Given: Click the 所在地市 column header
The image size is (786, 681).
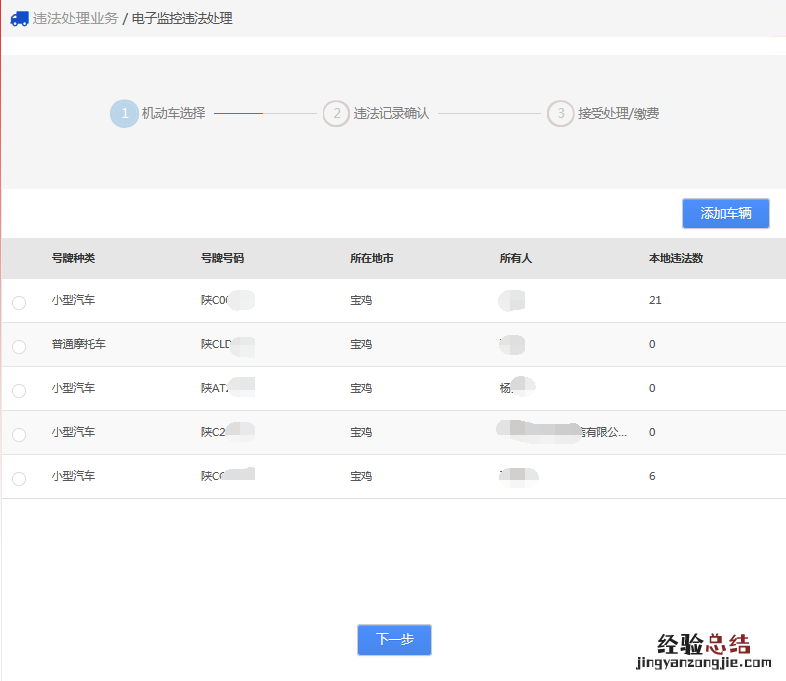Looking at the screenshot, I should pos(372,258).
